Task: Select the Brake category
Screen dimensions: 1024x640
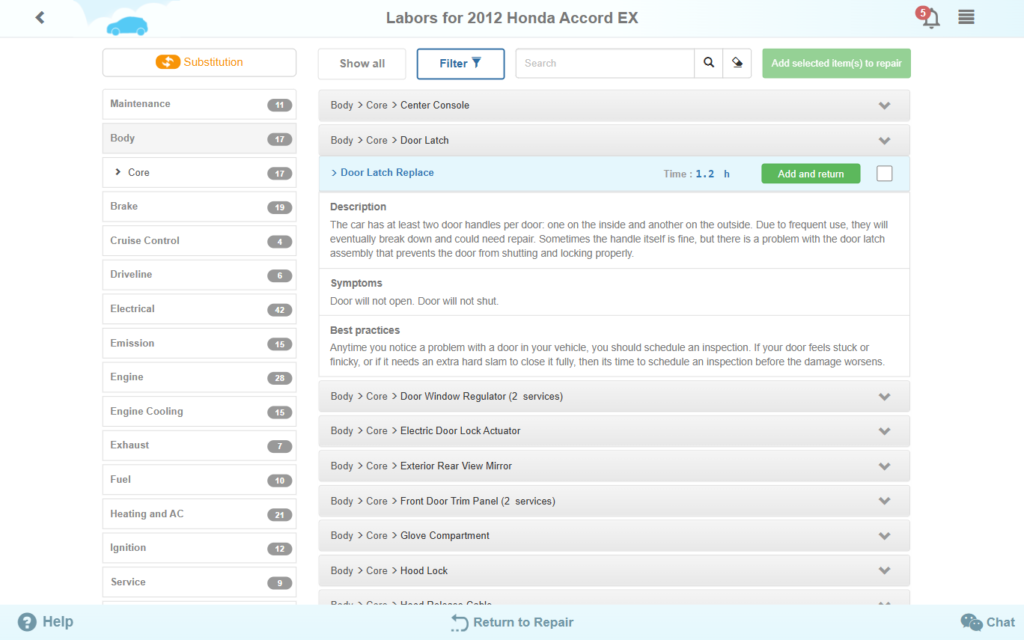Action: (x=199, y=206)
